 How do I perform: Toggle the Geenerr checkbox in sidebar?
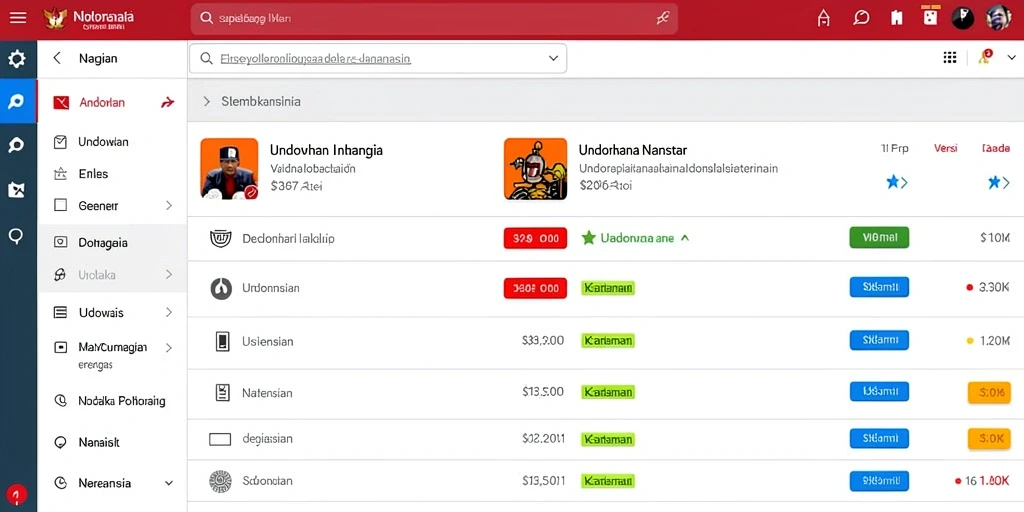coord(60,205)
